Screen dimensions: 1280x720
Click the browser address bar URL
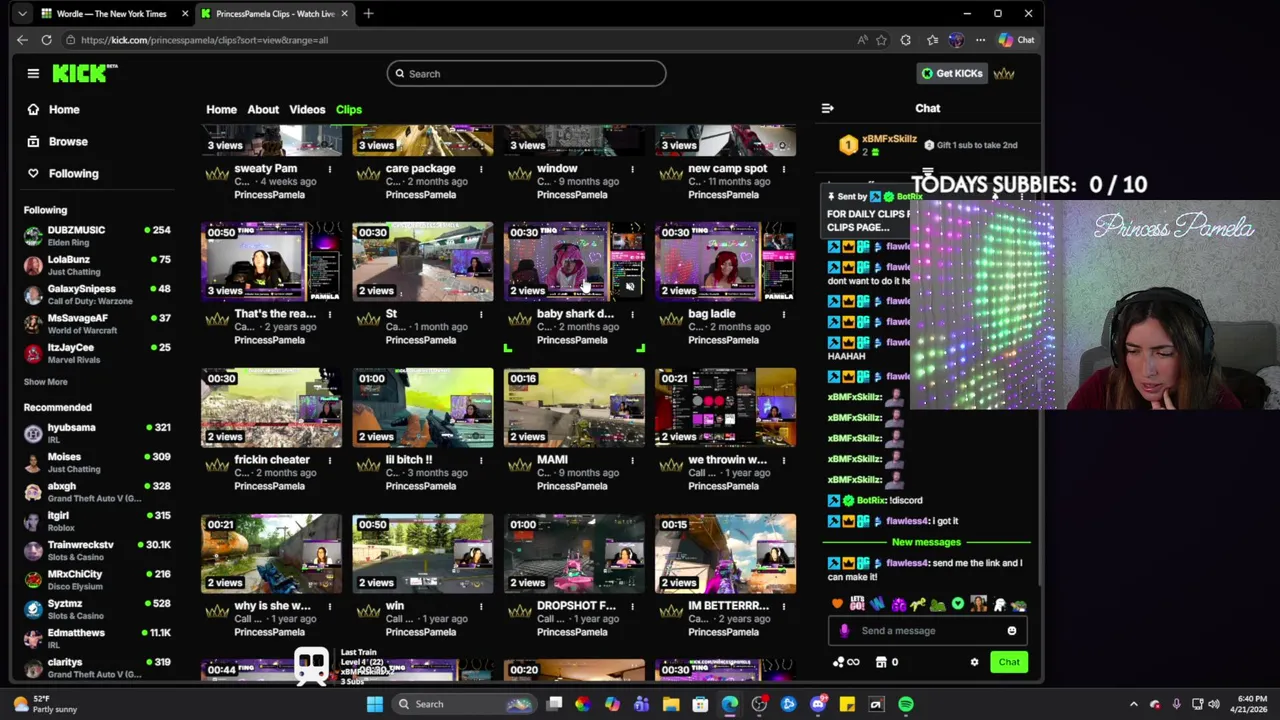point(204,40)
